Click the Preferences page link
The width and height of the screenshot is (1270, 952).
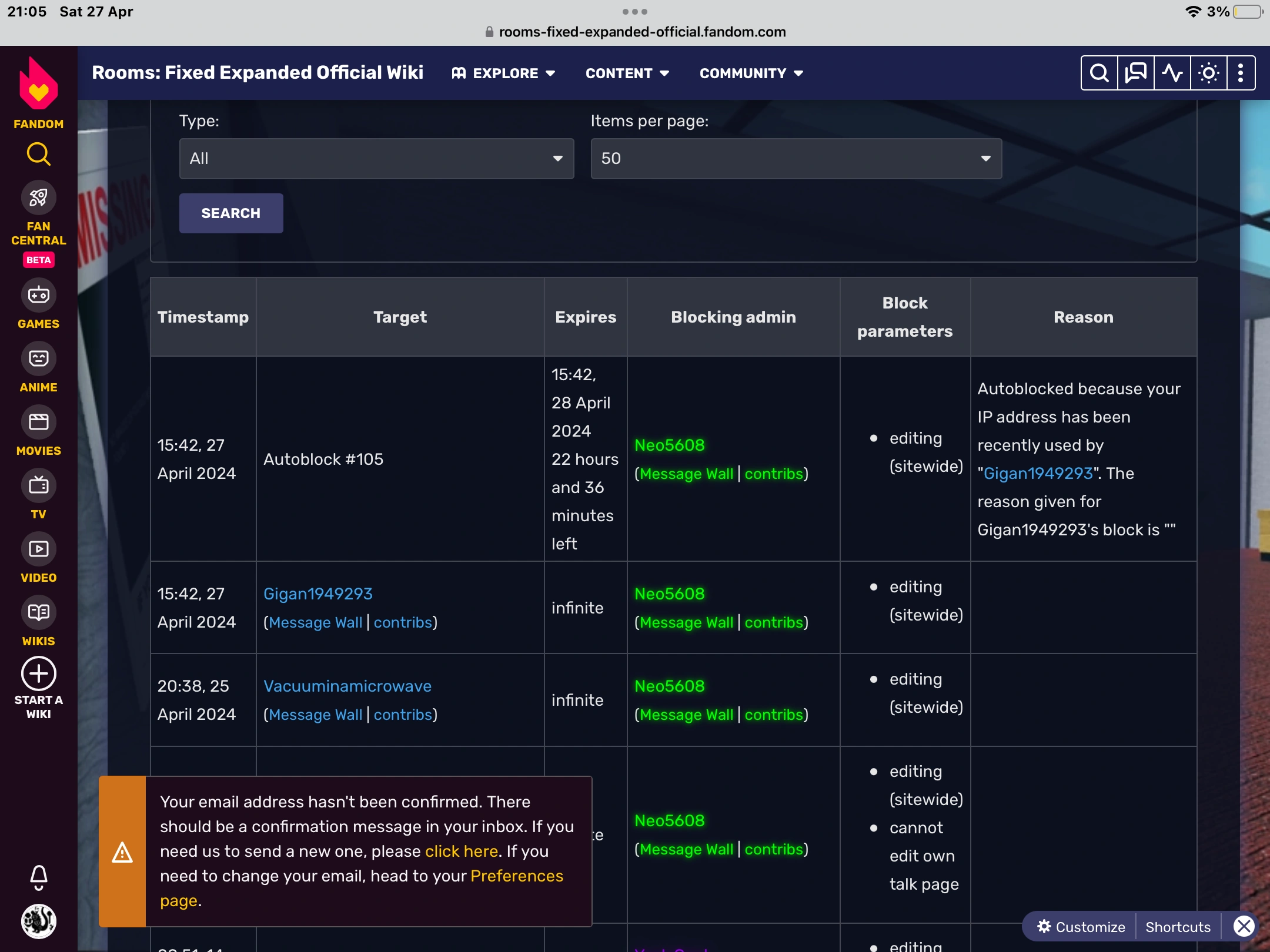click(x=516, y=876)
